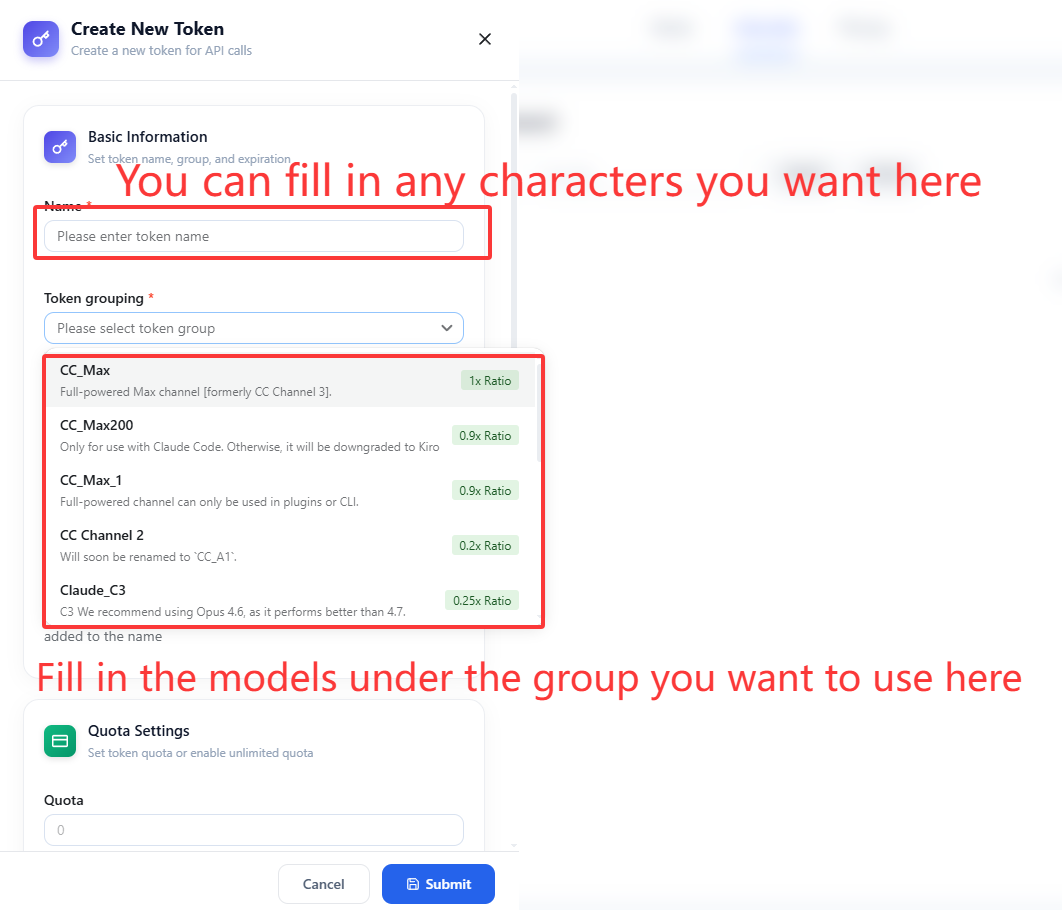This screenshot has height=910, width=1062.
Task: Click the CC_Max200 description about Claude Code
Action: [249, 447]
